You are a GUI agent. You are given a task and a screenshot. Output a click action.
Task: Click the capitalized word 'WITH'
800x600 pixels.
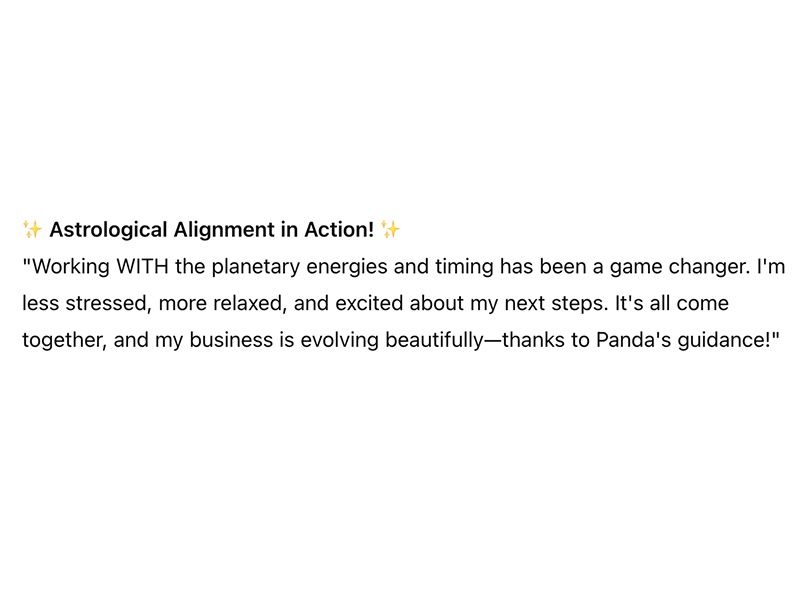point(142,266)
